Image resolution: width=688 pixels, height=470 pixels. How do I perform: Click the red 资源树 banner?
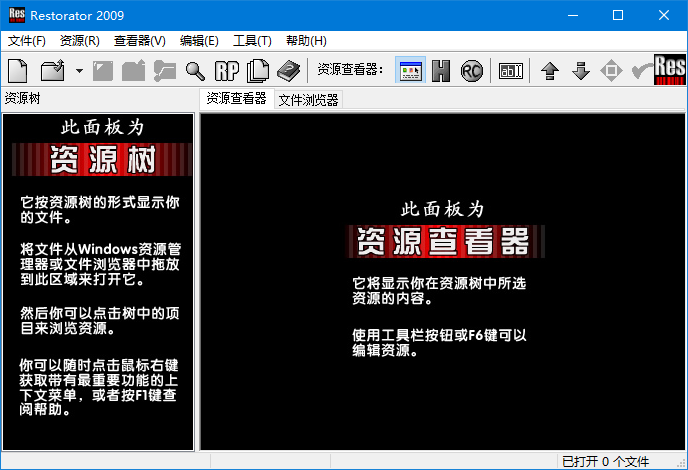tap(102, 159)
